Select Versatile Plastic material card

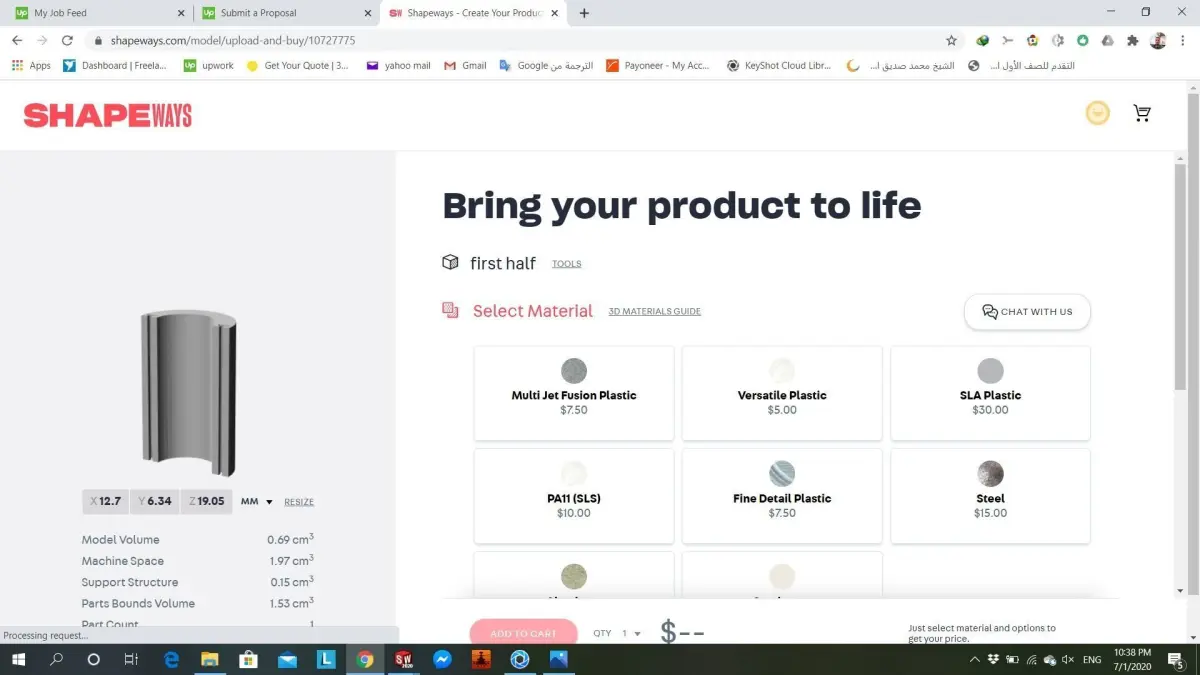pos(782,393)
